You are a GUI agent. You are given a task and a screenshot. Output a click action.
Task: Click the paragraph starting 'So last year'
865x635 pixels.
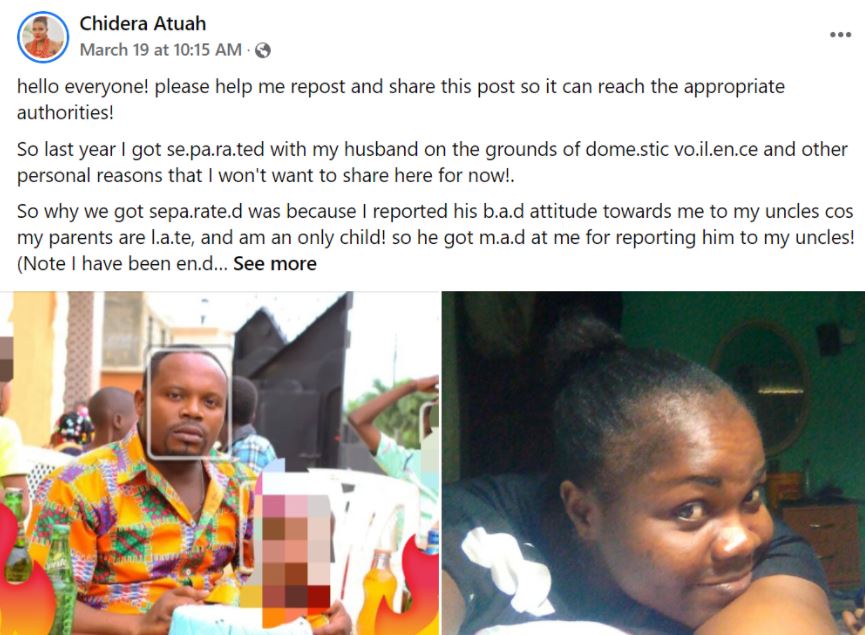coord(432,163)
